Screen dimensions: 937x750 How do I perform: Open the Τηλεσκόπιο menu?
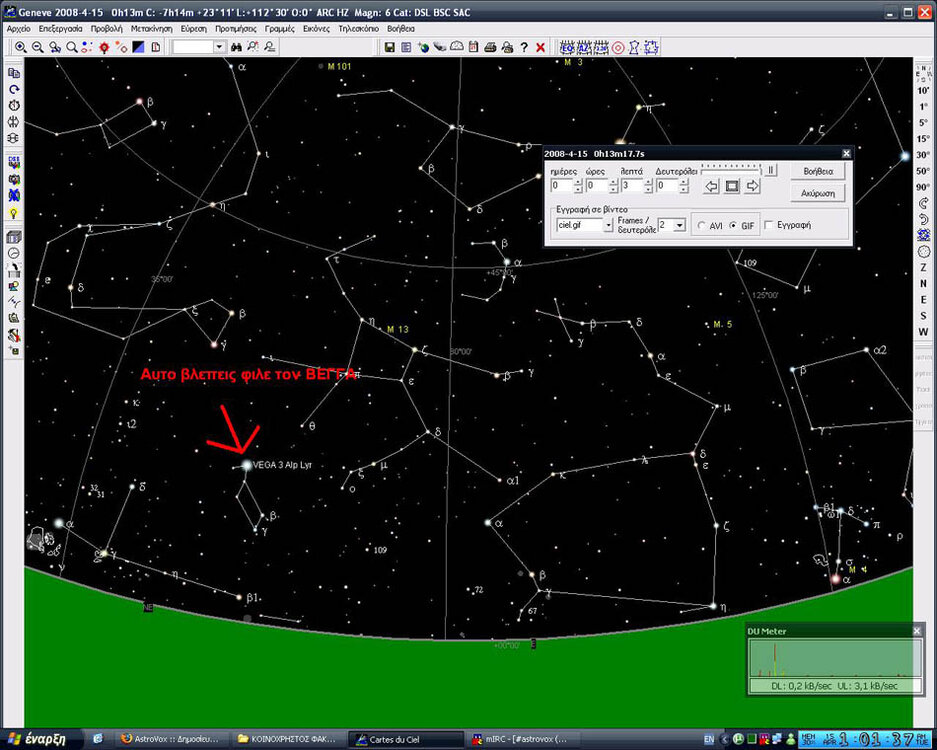click(x=358, y=29)
